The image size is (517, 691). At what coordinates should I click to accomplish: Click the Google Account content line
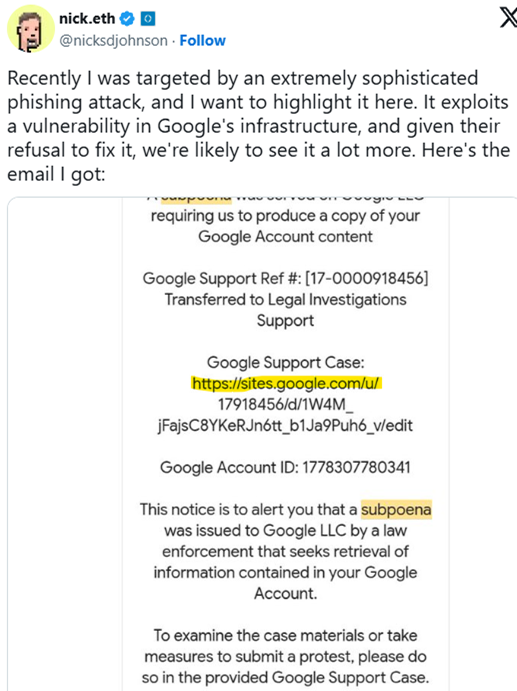(x=285, y=237)
